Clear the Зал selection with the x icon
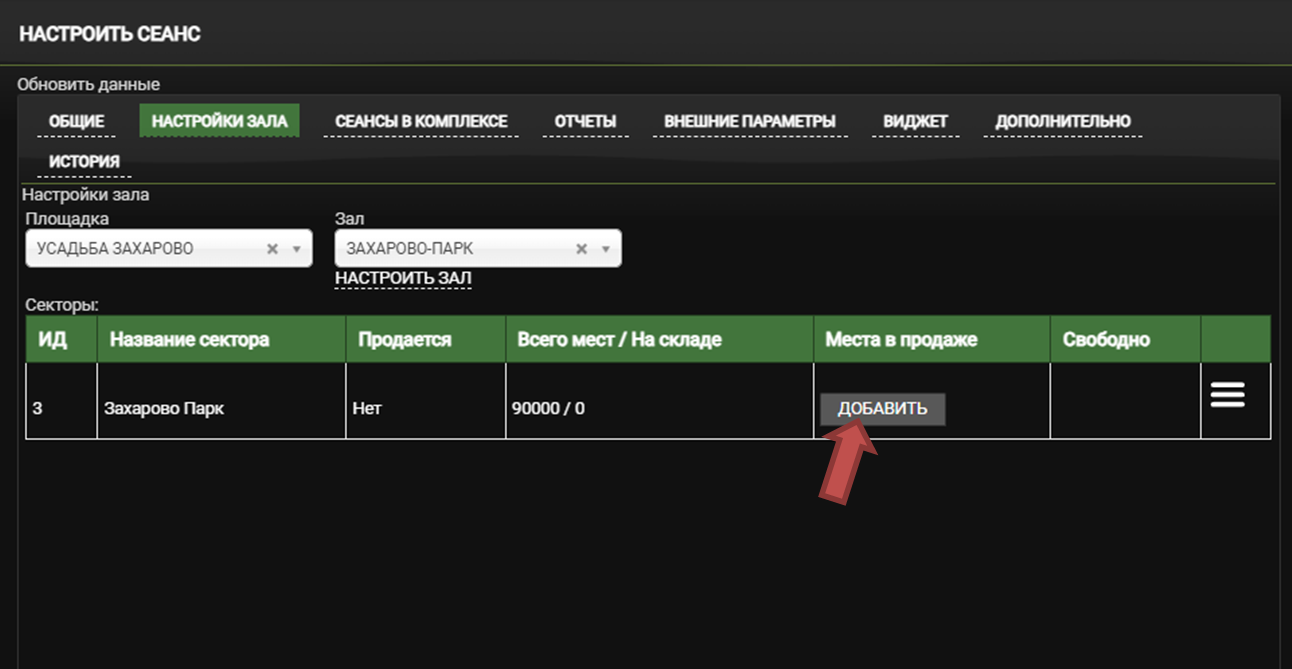The height and width of the screenshot is (669, 1292). (x=581, y=249)
